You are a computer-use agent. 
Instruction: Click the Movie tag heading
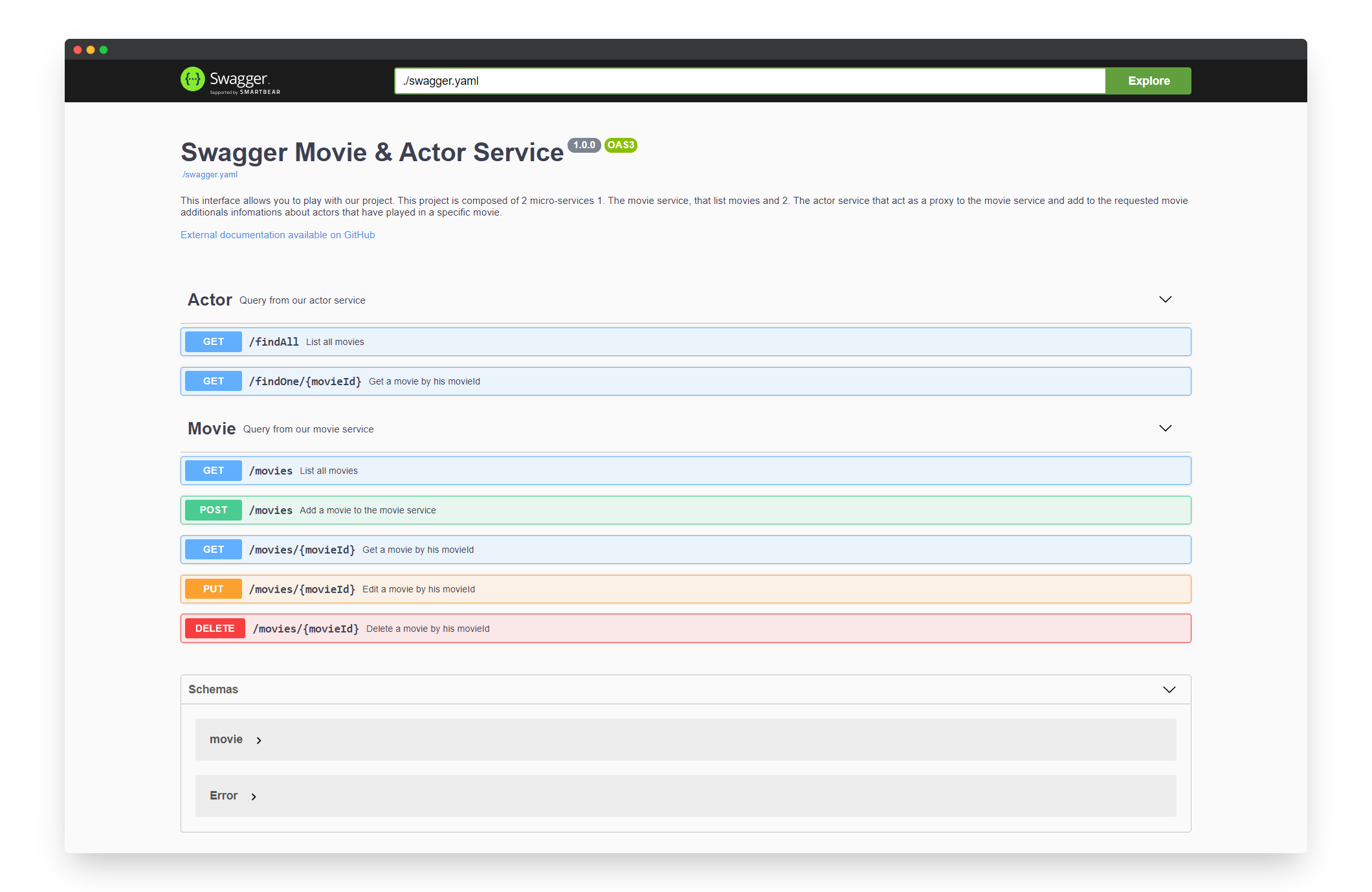212,429
